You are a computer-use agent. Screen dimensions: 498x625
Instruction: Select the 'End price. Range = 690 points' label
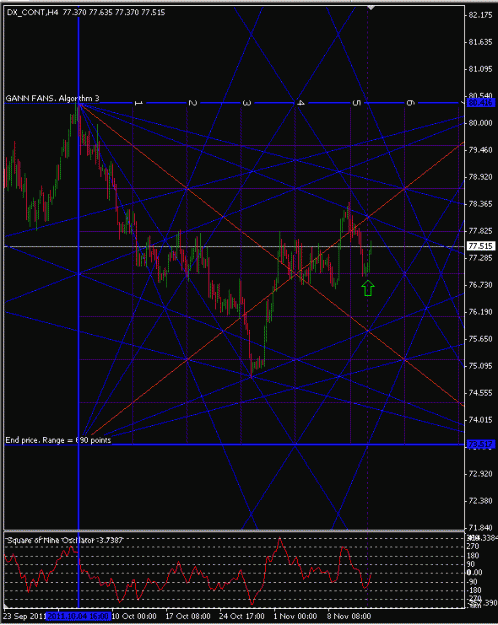click(x=58, y=440)
